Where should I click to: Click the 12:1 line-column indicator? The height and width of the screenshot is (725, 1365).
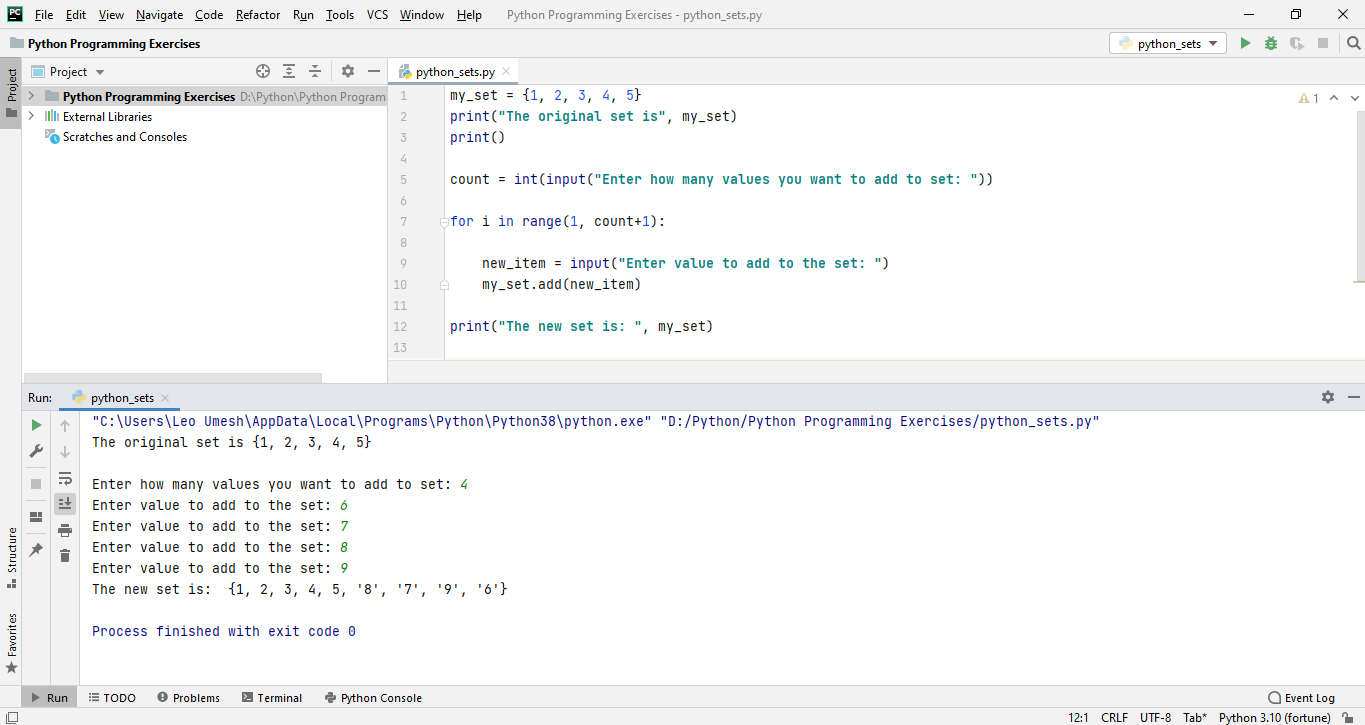(1078, 717)
